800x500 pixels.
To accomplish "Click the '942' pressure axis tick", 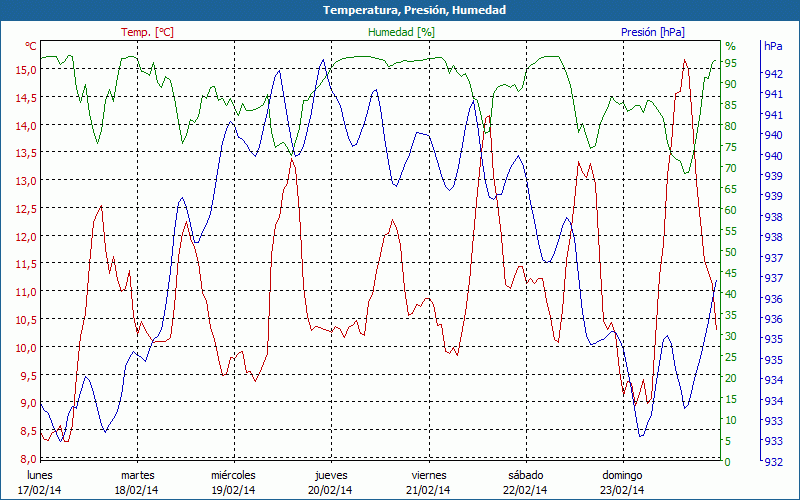I will point(773,74).
